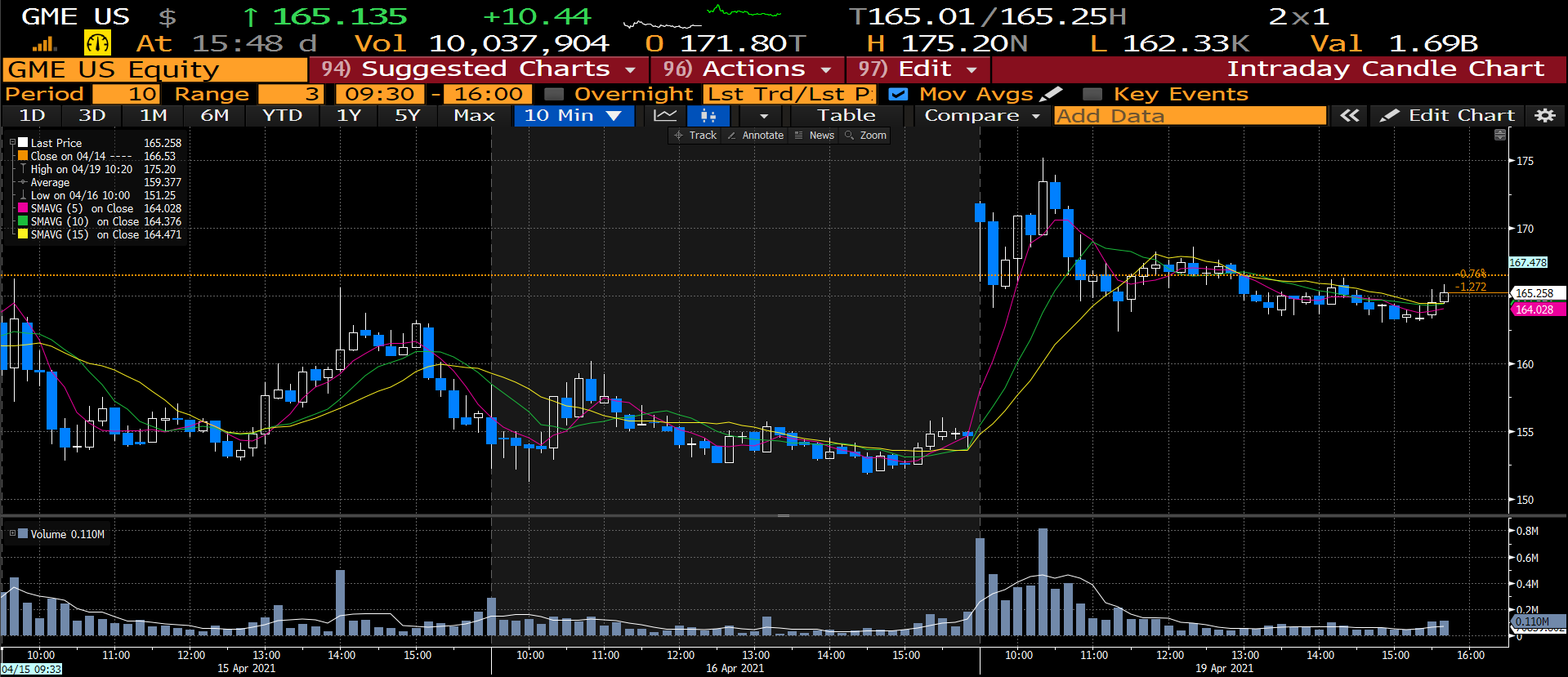Click the Average marker icon in legend

[x=23, y=182]
